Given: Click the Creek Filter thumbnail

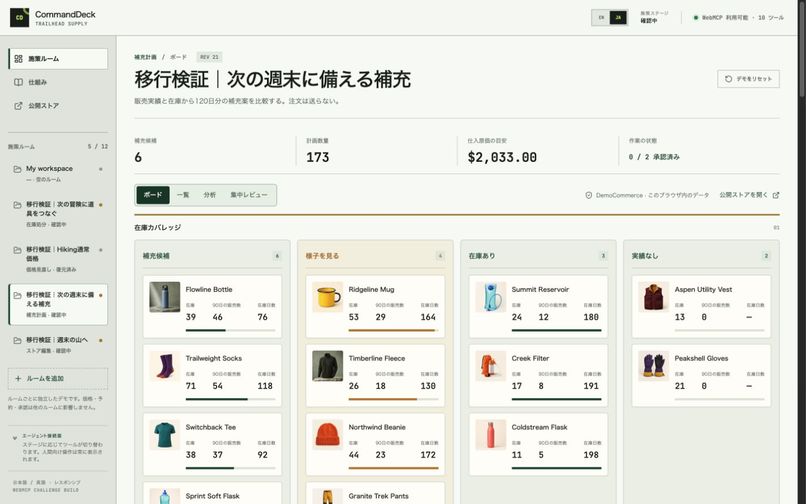Looking at the screenshot, I should (490, 366).
